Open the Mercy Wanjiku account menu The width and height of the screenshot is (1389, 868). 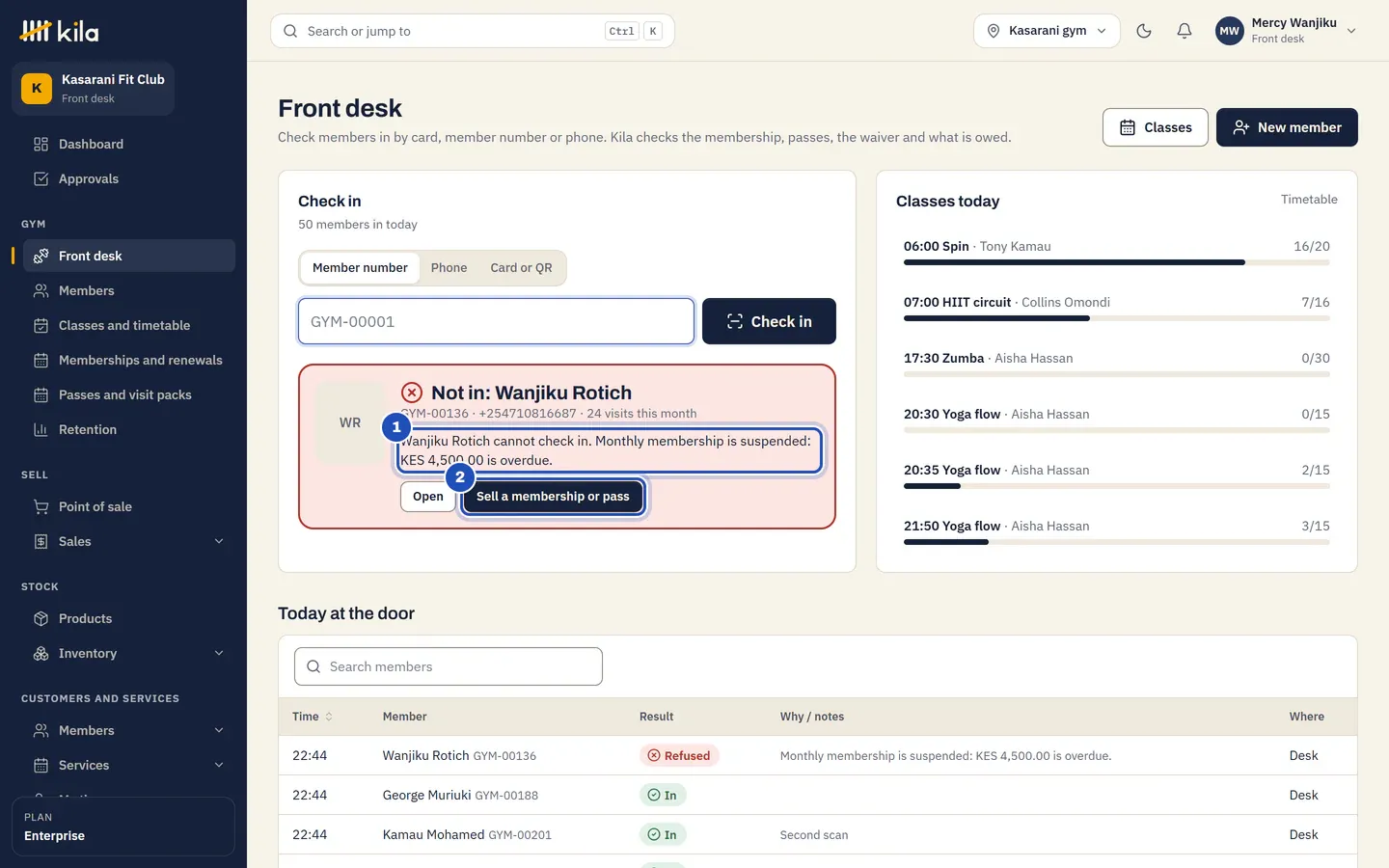click(1287, 31)
